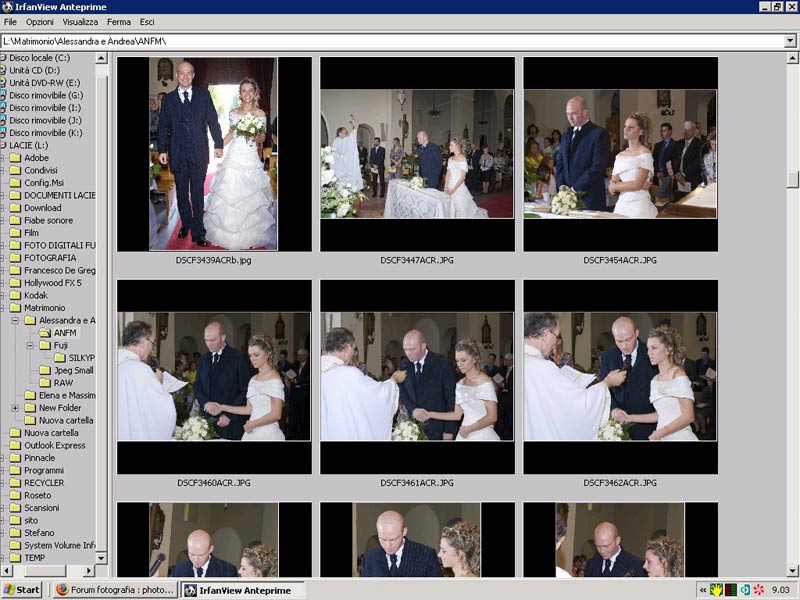Click the Matrimonio folder icon
Viewport: 800px width, 600px height.
point(15,308)
